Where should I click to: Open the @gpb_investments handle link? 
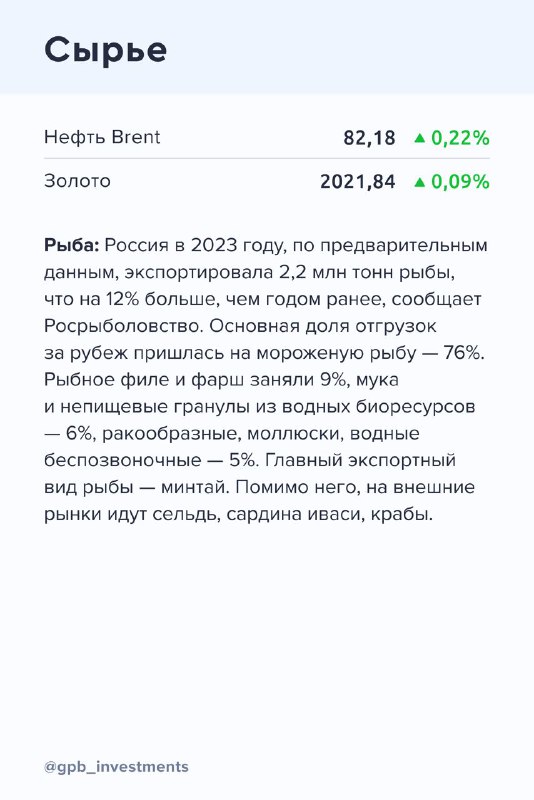[116, 767]
